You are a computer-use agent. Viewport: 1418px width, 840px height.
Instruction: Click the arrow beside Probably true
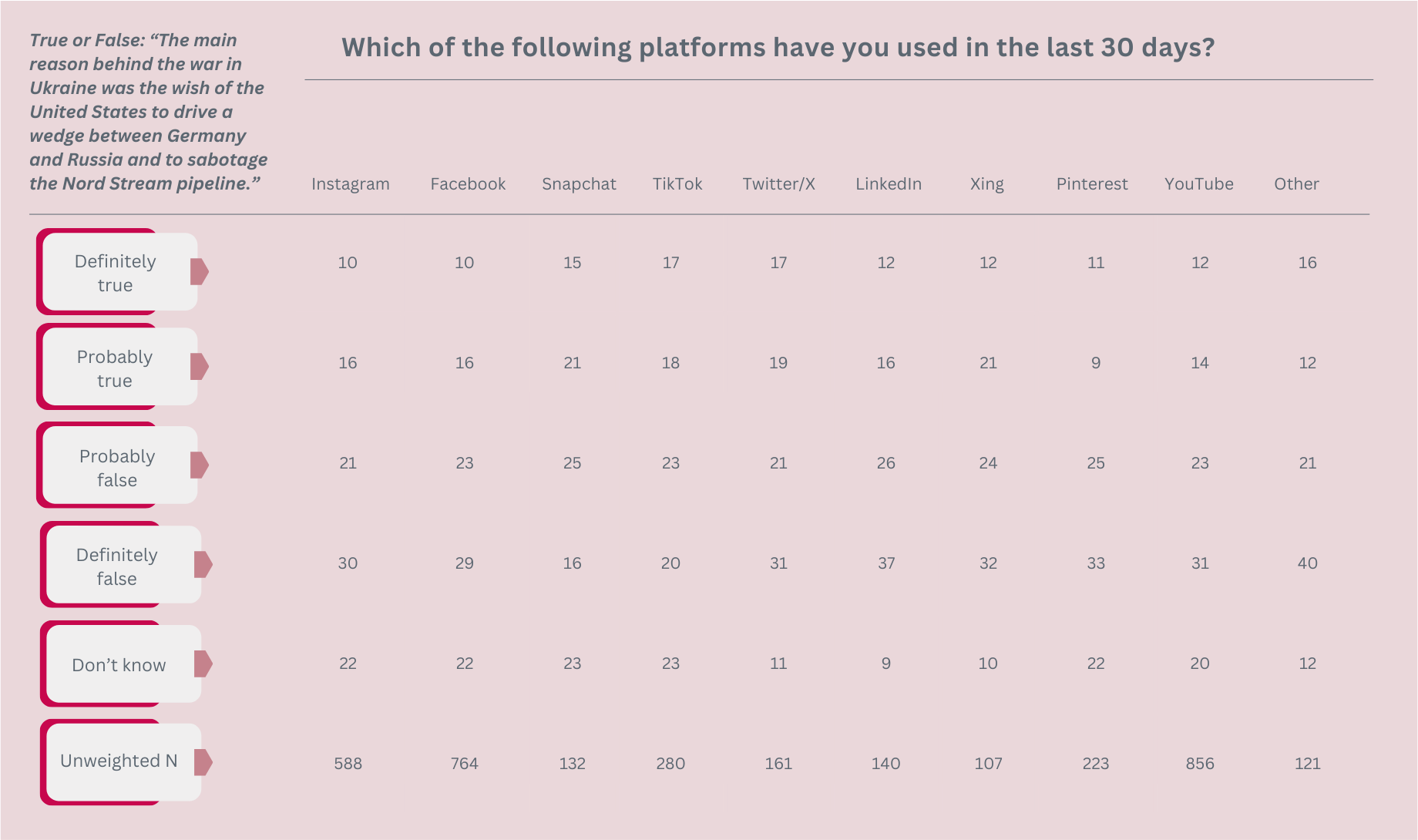200,366
